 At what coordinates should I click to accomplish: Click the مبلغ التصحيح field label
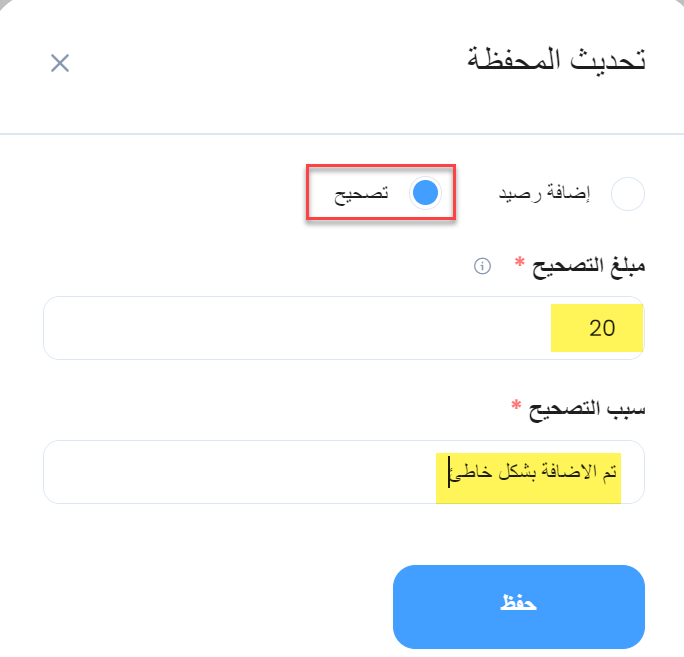(588, 266)
